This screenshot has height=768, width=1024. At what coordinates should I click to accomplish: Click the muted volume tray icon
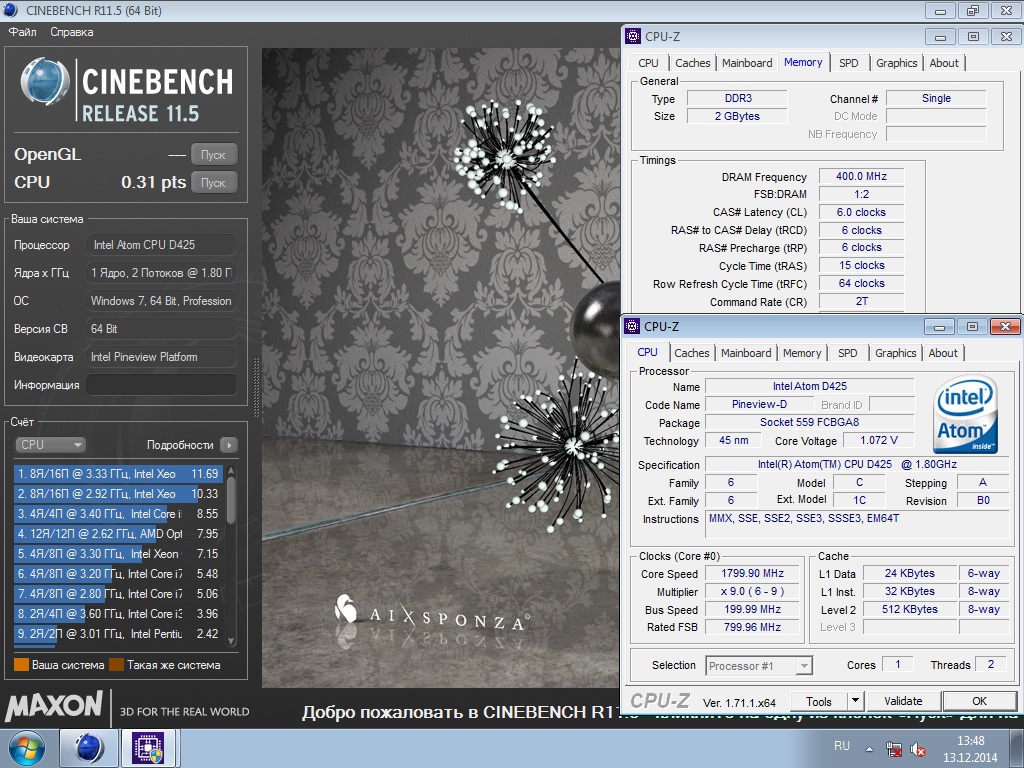918,749
